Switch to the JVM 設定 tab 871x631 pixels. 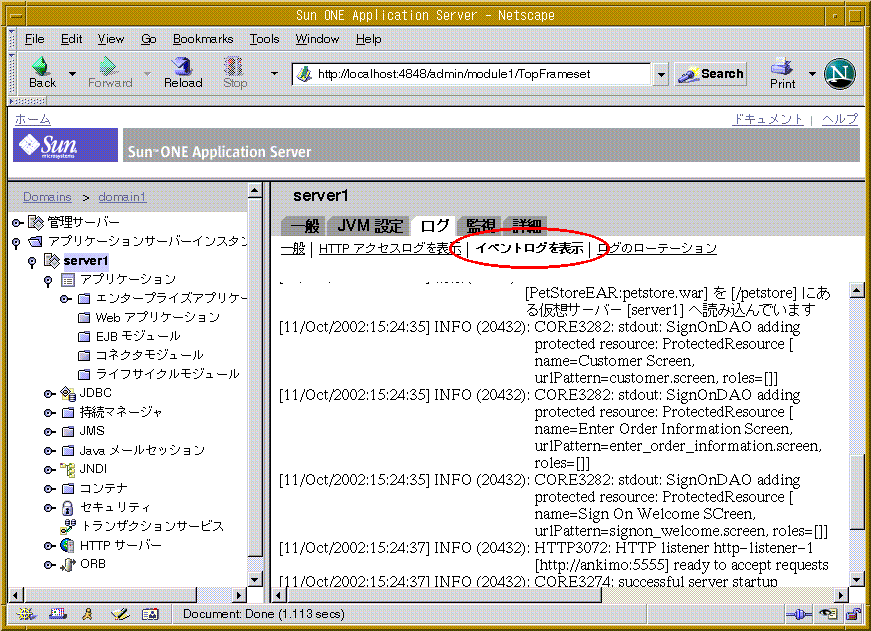(x=370, y=226)
